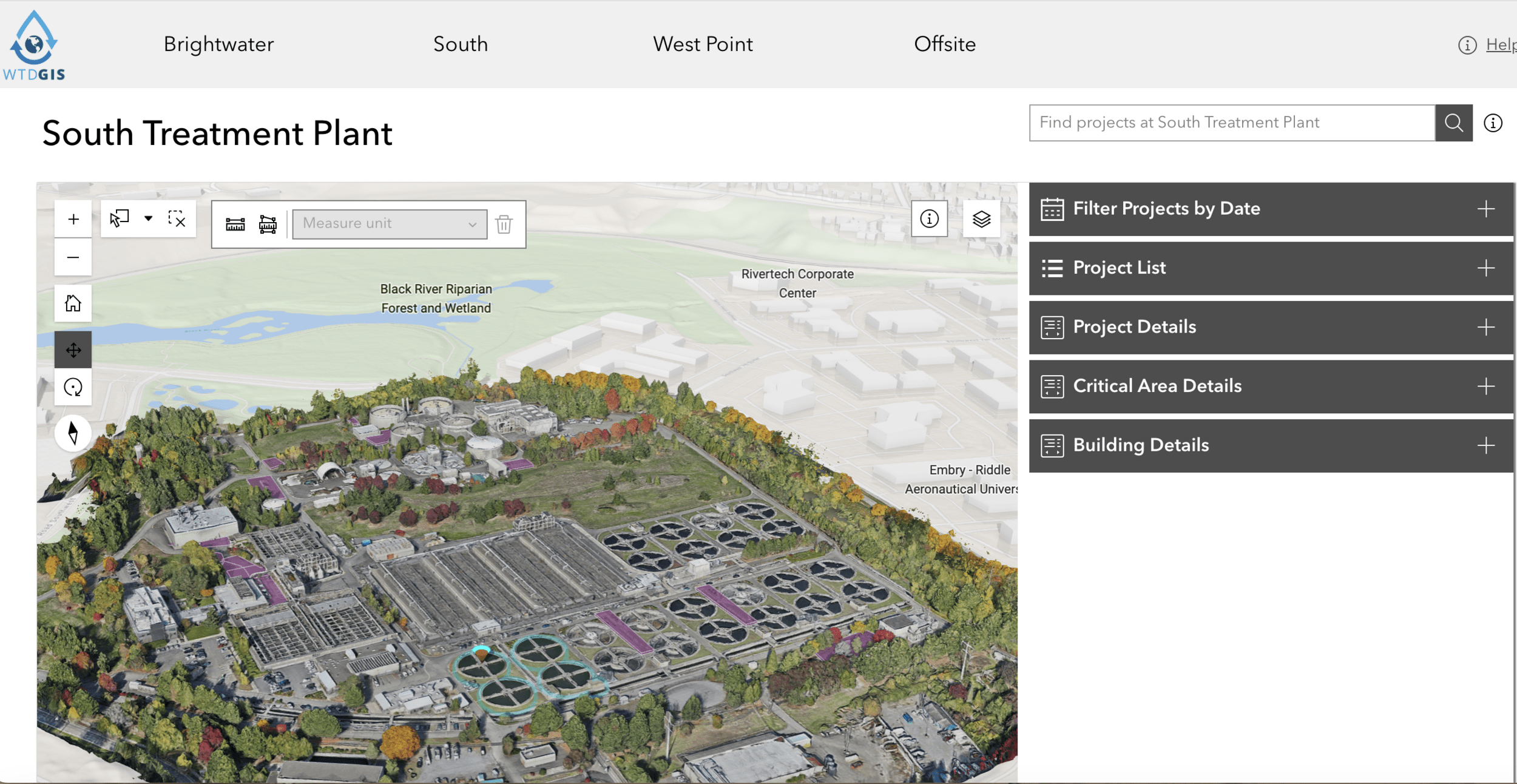Select features with the rectangle tool
The height and width of the screenshot is (784, 1517).
(x=120, y=218)
